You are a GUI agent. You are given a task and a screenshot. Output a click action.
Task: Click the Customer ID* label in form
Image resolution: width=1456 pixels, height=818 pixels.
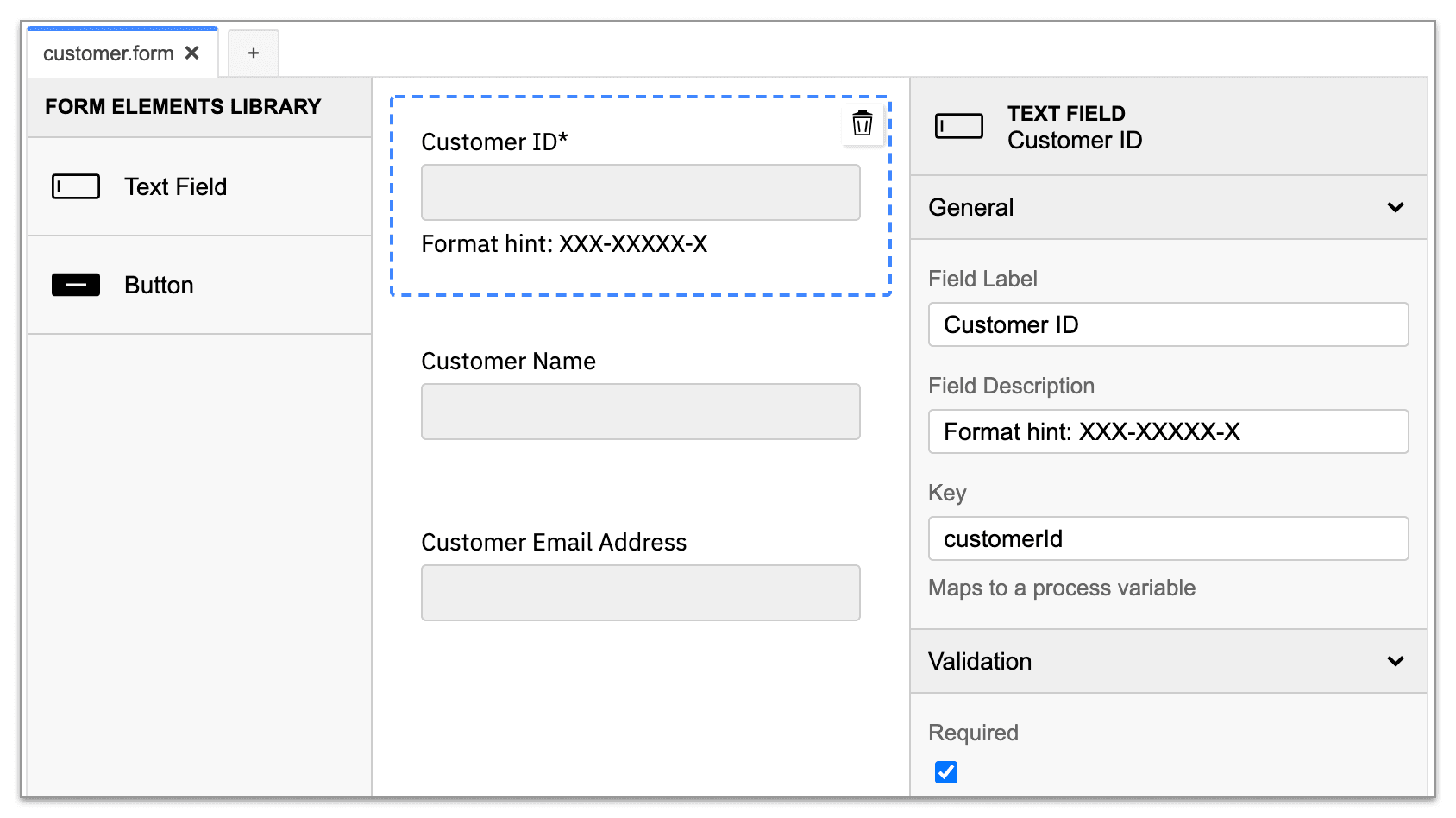pos(494,142)
